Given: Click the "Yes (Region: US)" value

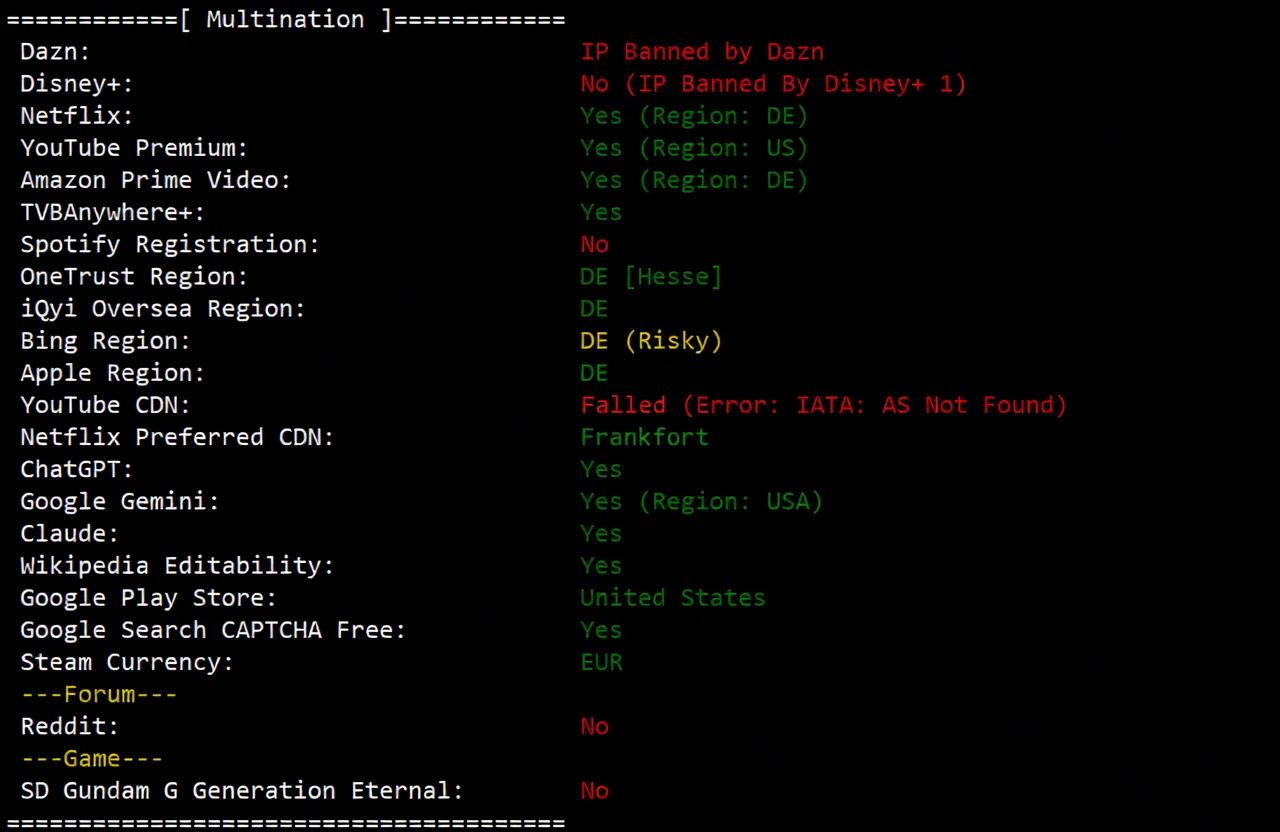Looking at the screenshot, I should (x=695, y=148).
